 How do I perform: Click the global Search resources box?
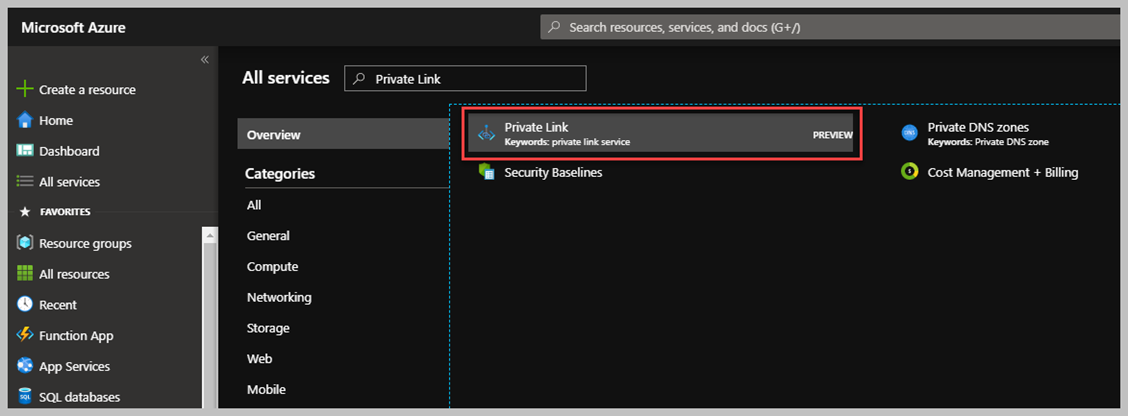pos(831,27)
